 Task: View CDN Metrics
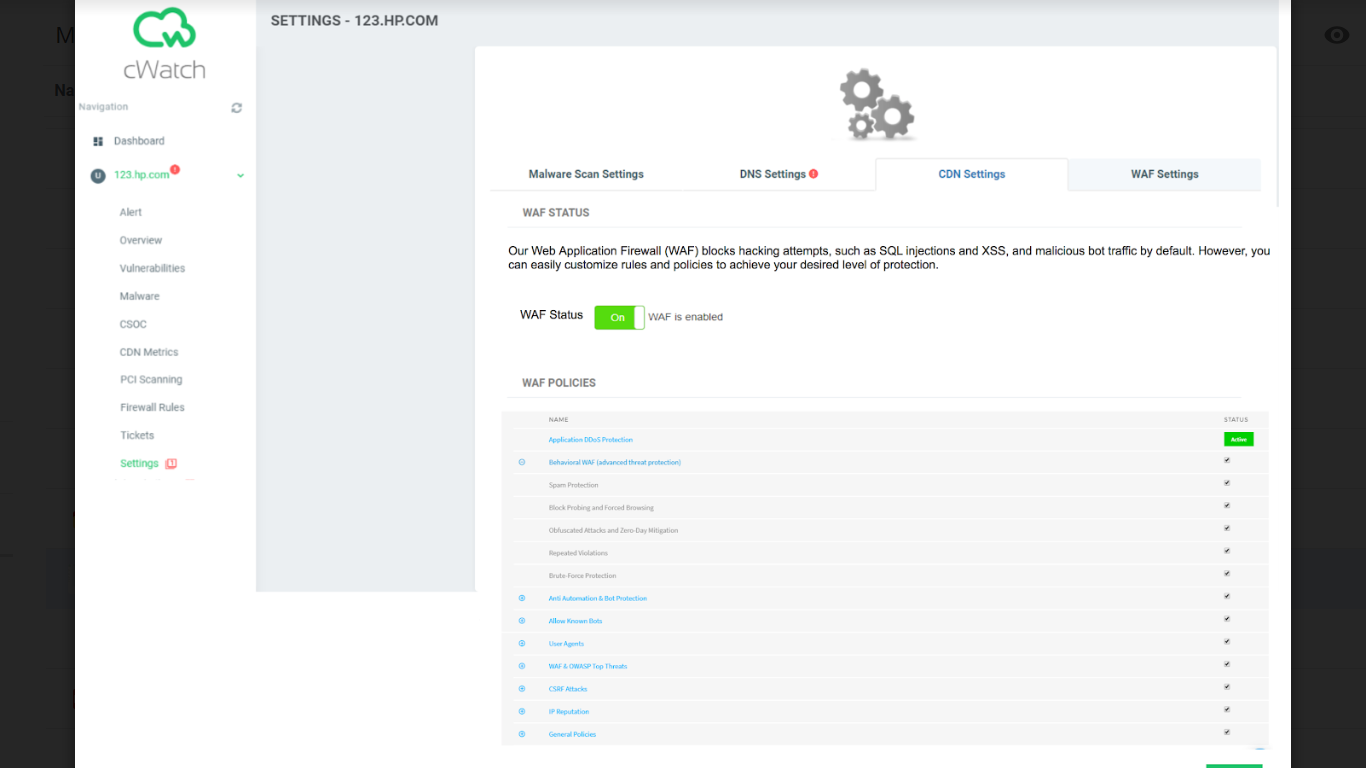(x=149, y=352)
